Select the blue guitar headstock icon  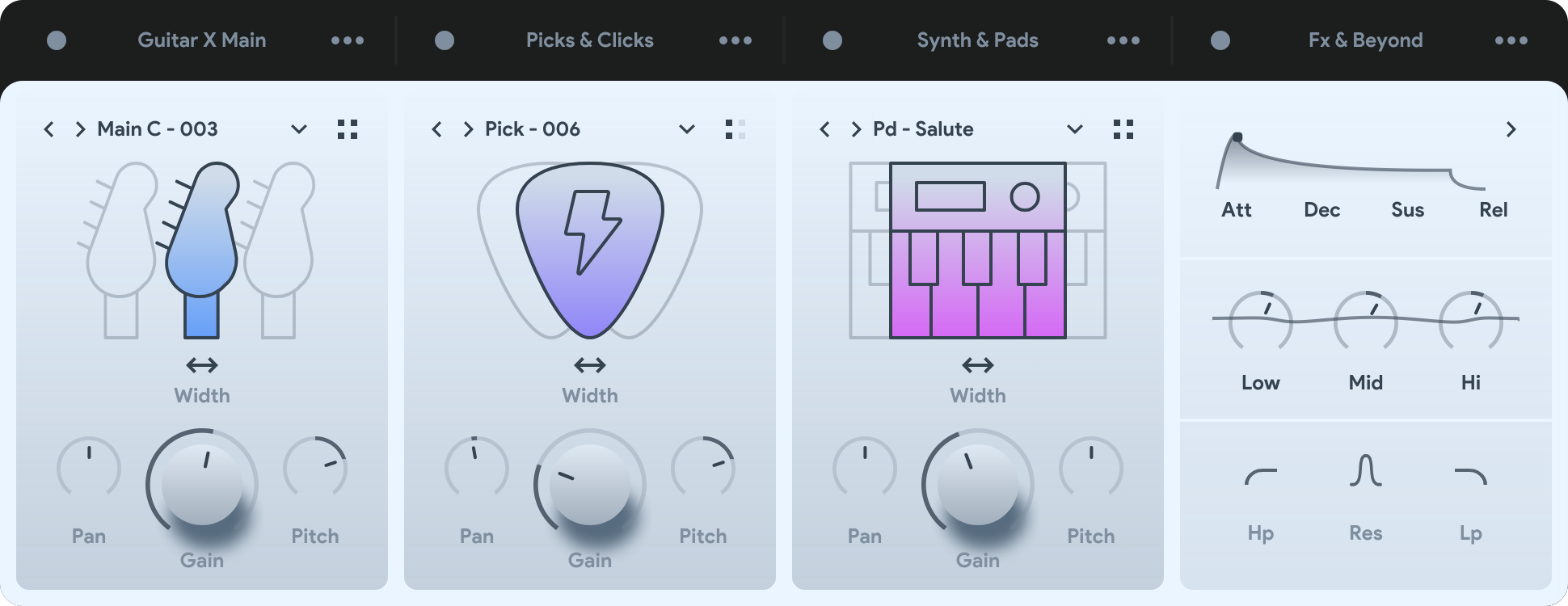coord(202,250)
